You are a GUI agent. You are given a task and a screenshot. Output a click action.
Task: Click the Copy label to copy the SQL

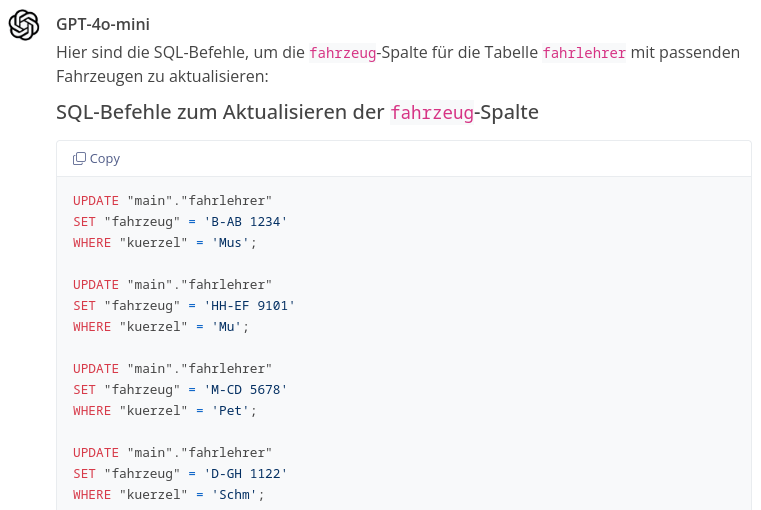tap(105, 159)
